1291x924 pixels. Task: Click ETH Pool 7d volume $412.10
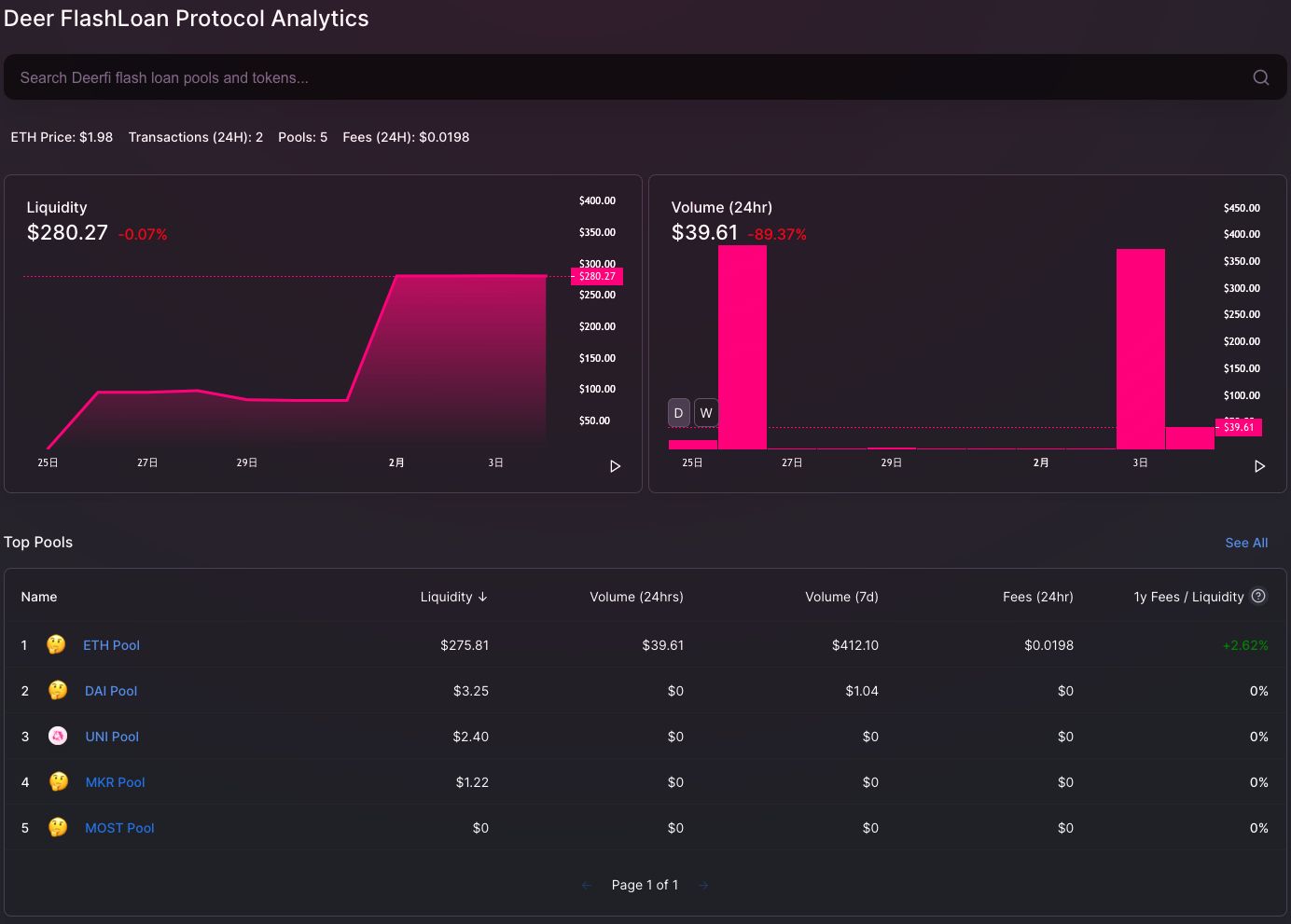tap(855, 645)
